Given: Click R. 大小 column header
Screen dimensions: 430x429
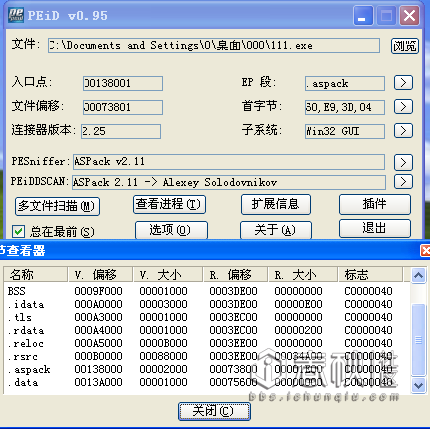Looking at the screenshot, I should click(303, 275).
